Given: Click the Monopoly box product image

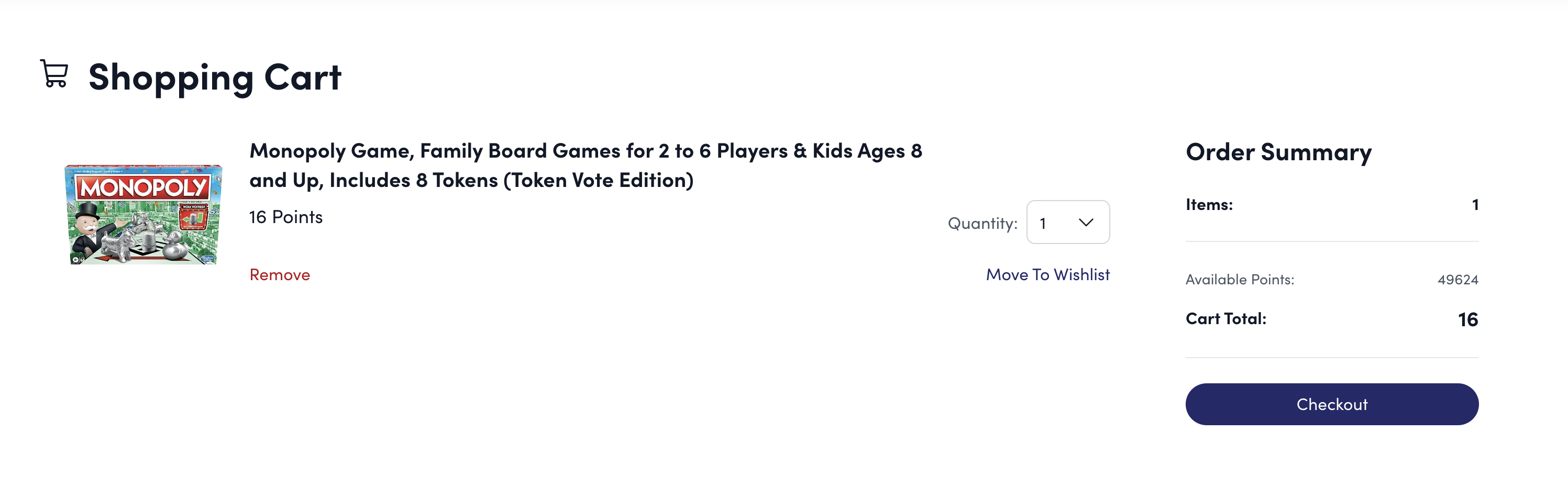Looking at the screenshot, I should [x=143, y=214].
